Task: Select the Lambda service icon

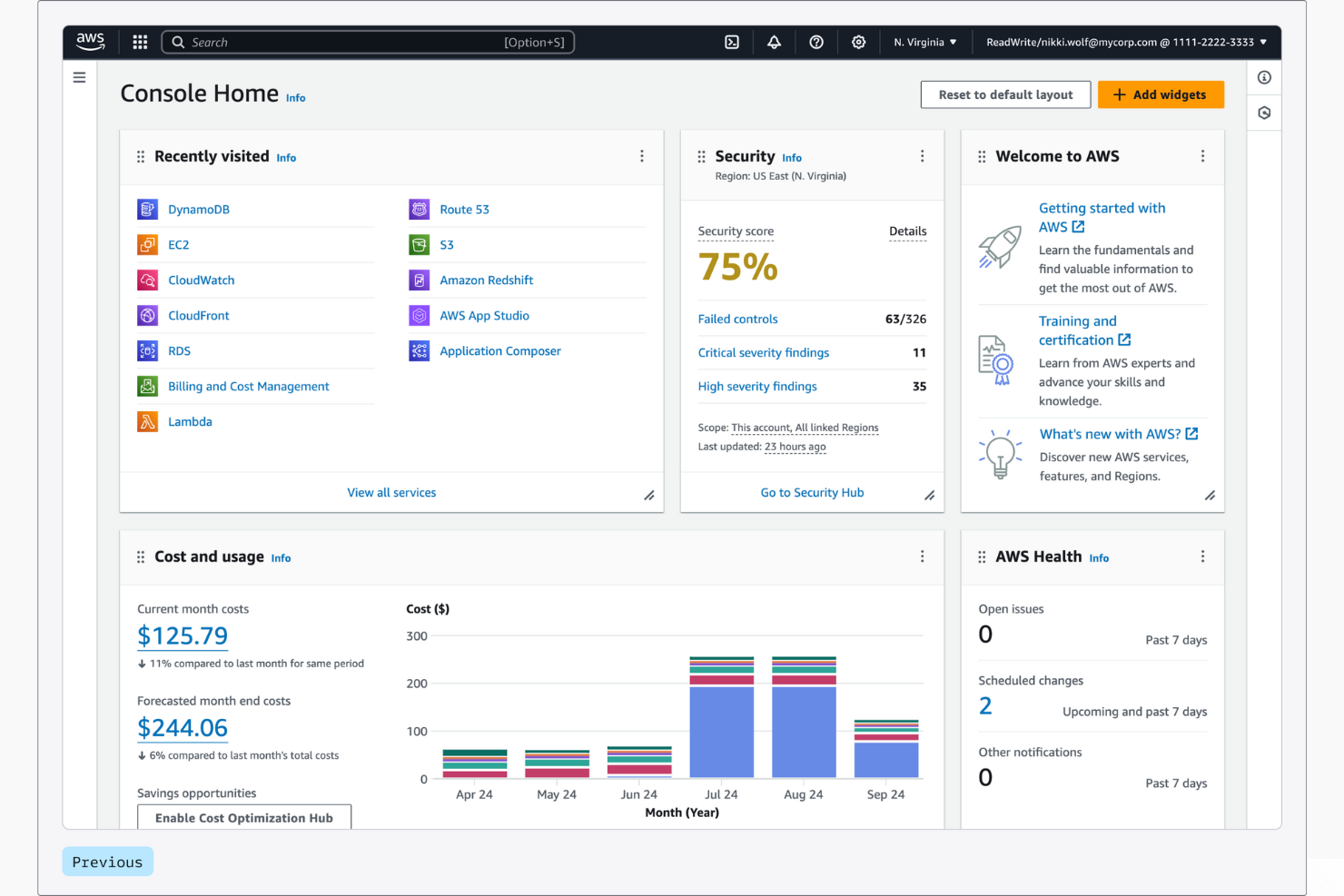Action: [x=147, y=421]
